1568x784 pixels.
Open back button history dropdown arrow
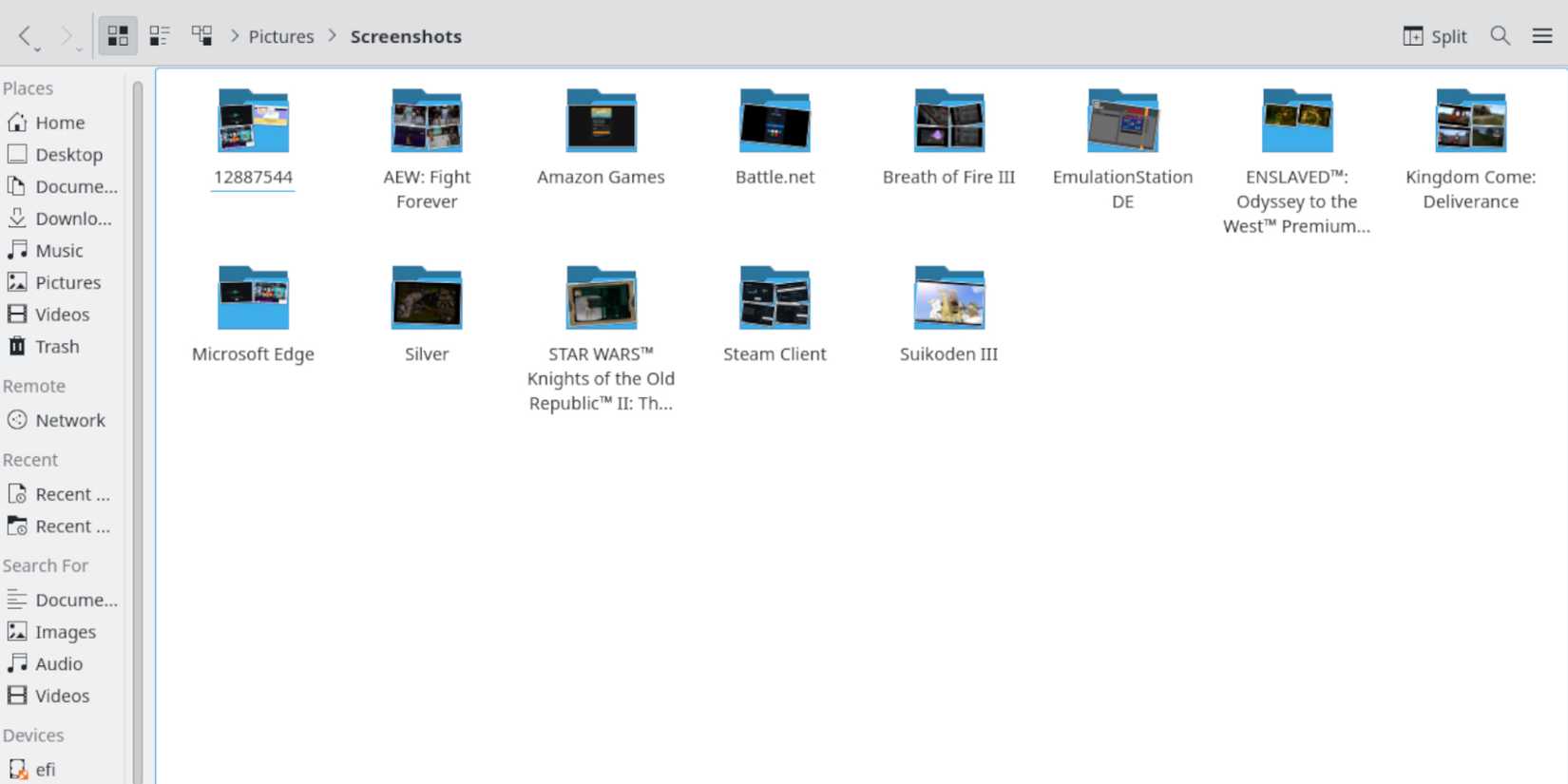(x=37, y=48)
